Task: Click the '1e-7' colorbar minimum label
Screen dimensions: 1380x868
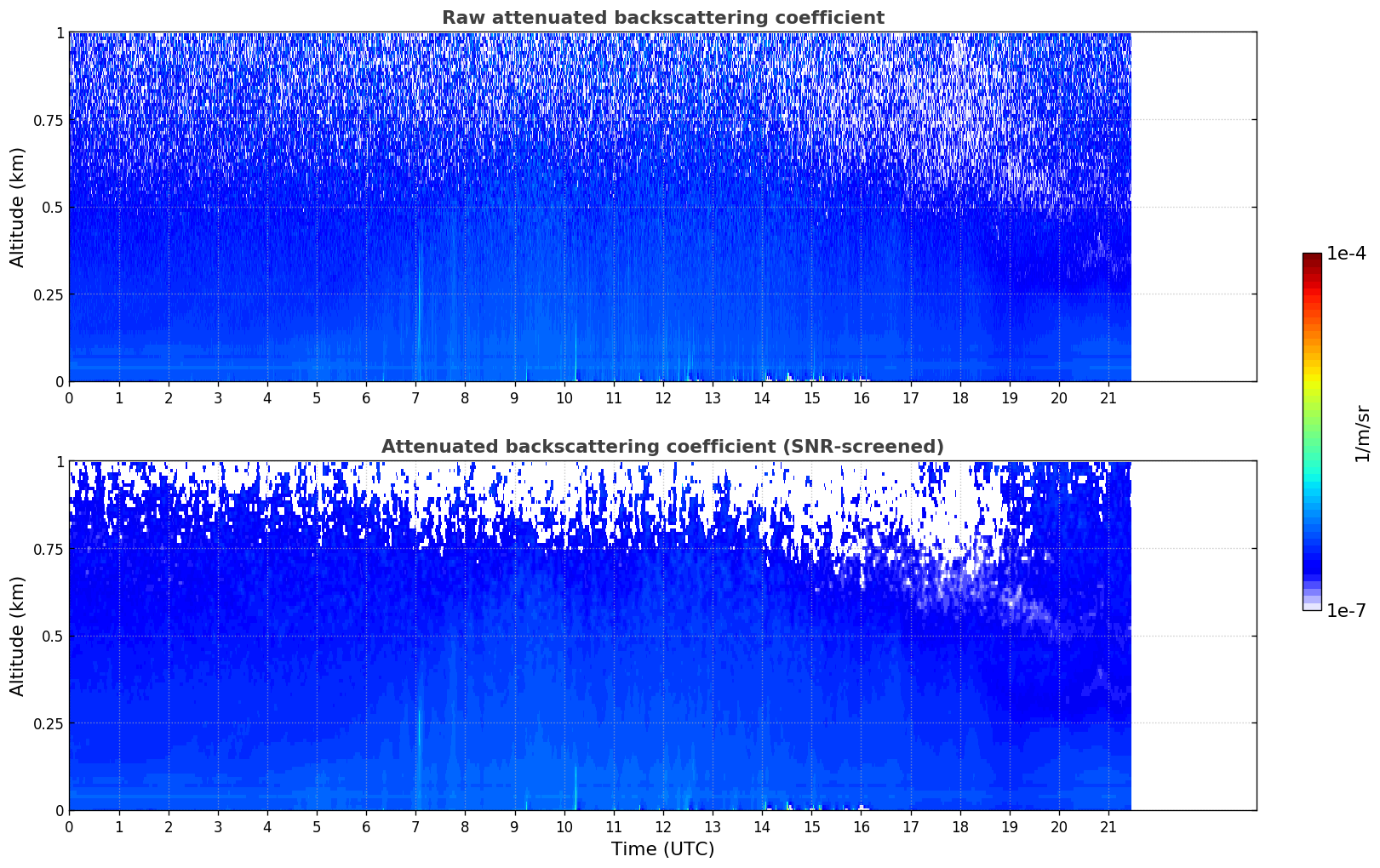Action: coord(1345,610)
